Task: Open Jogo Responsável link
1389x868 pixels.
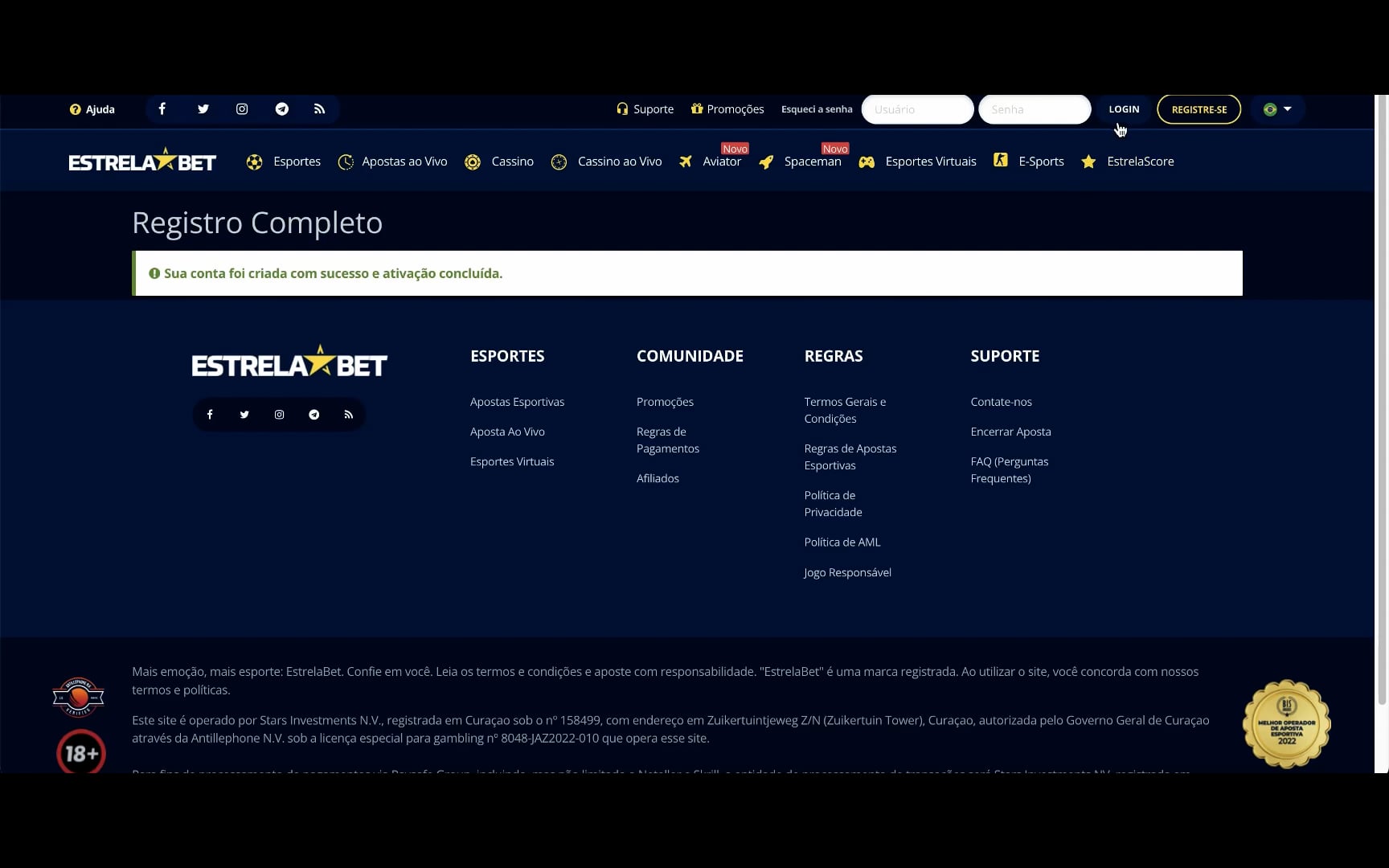Action: [x=847, y=572]
